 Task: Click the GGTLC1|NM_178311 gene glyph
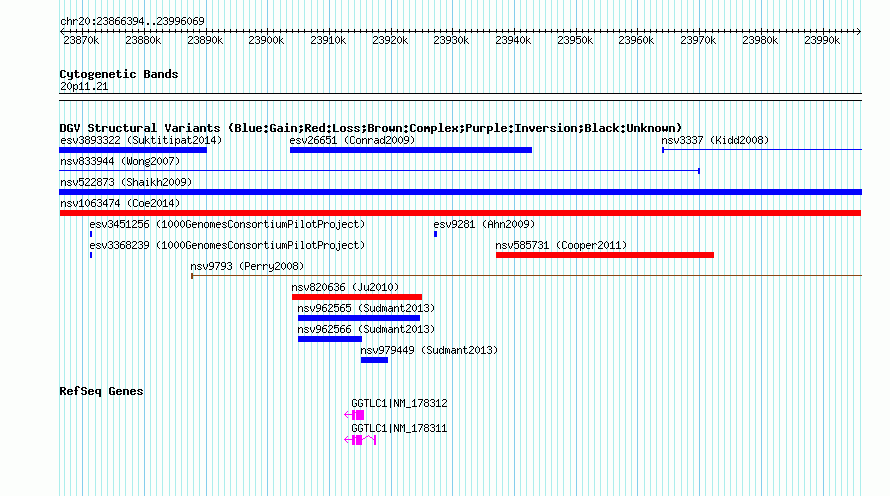point(360,440)
